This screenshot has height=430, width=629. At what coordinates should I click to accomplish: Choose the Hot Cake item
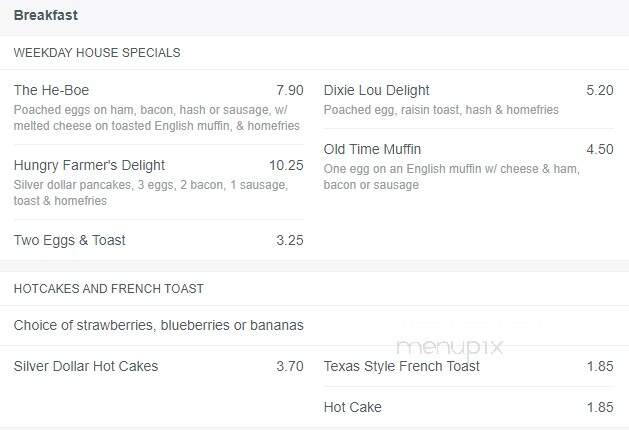pos(353,407)
